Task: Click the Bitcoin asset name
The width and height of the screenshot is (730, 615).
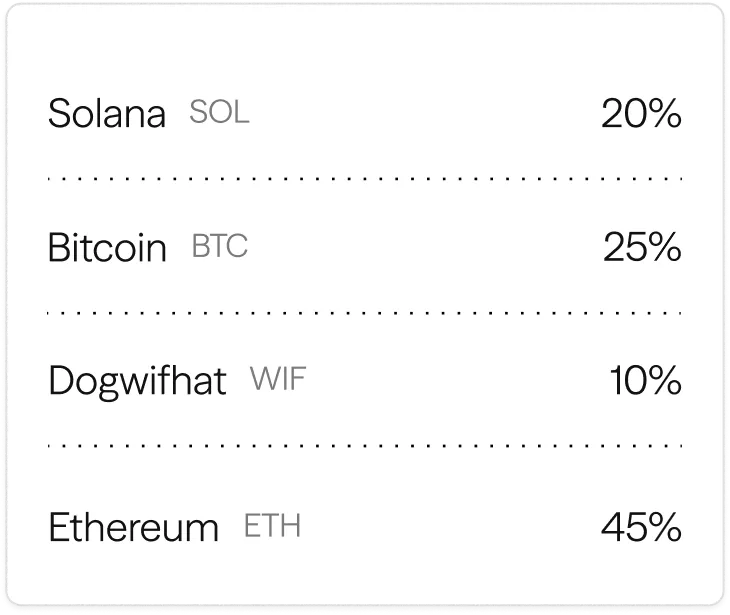Action: [x=107, y=248]
